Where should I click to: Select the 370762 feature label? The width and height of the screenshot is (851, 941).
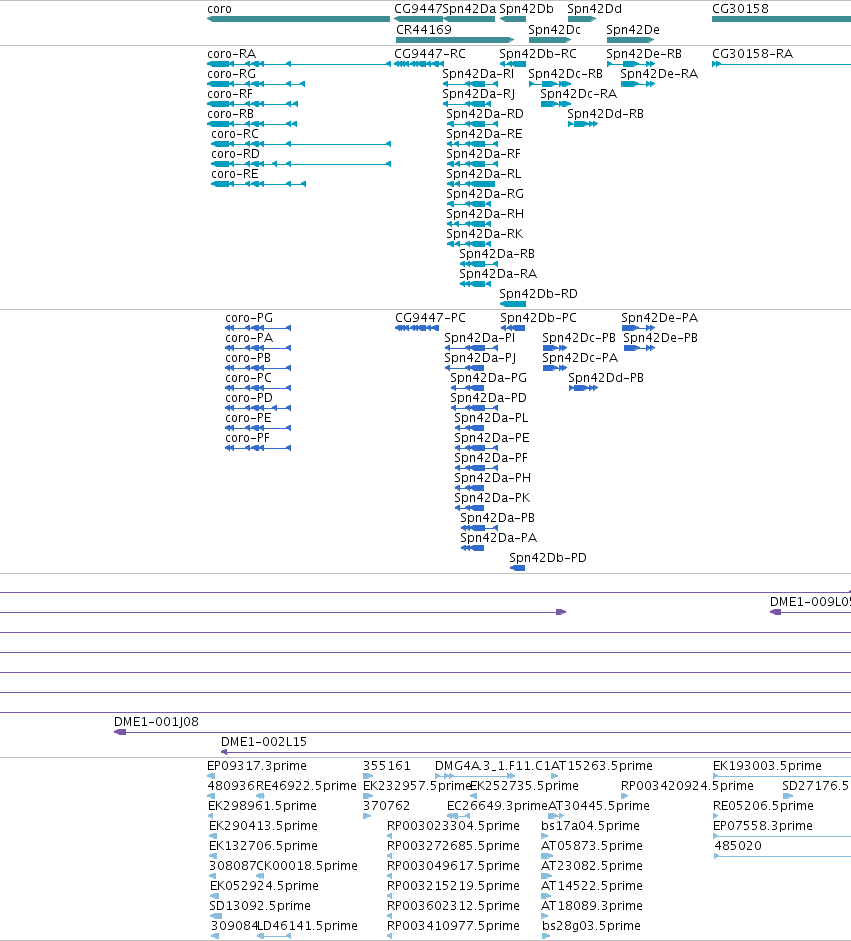386,806
